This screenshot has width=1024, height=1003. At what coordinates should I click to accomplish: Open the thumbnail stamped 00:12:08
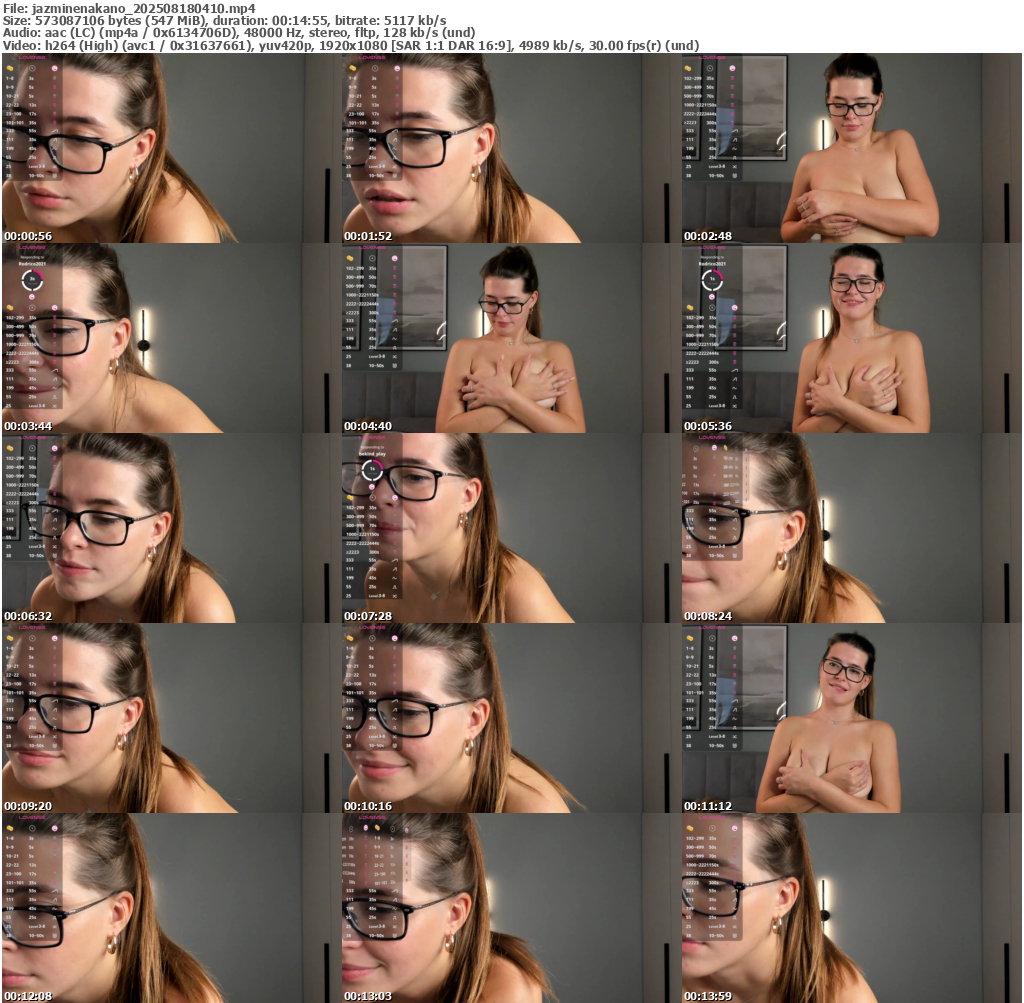point(171,908)
